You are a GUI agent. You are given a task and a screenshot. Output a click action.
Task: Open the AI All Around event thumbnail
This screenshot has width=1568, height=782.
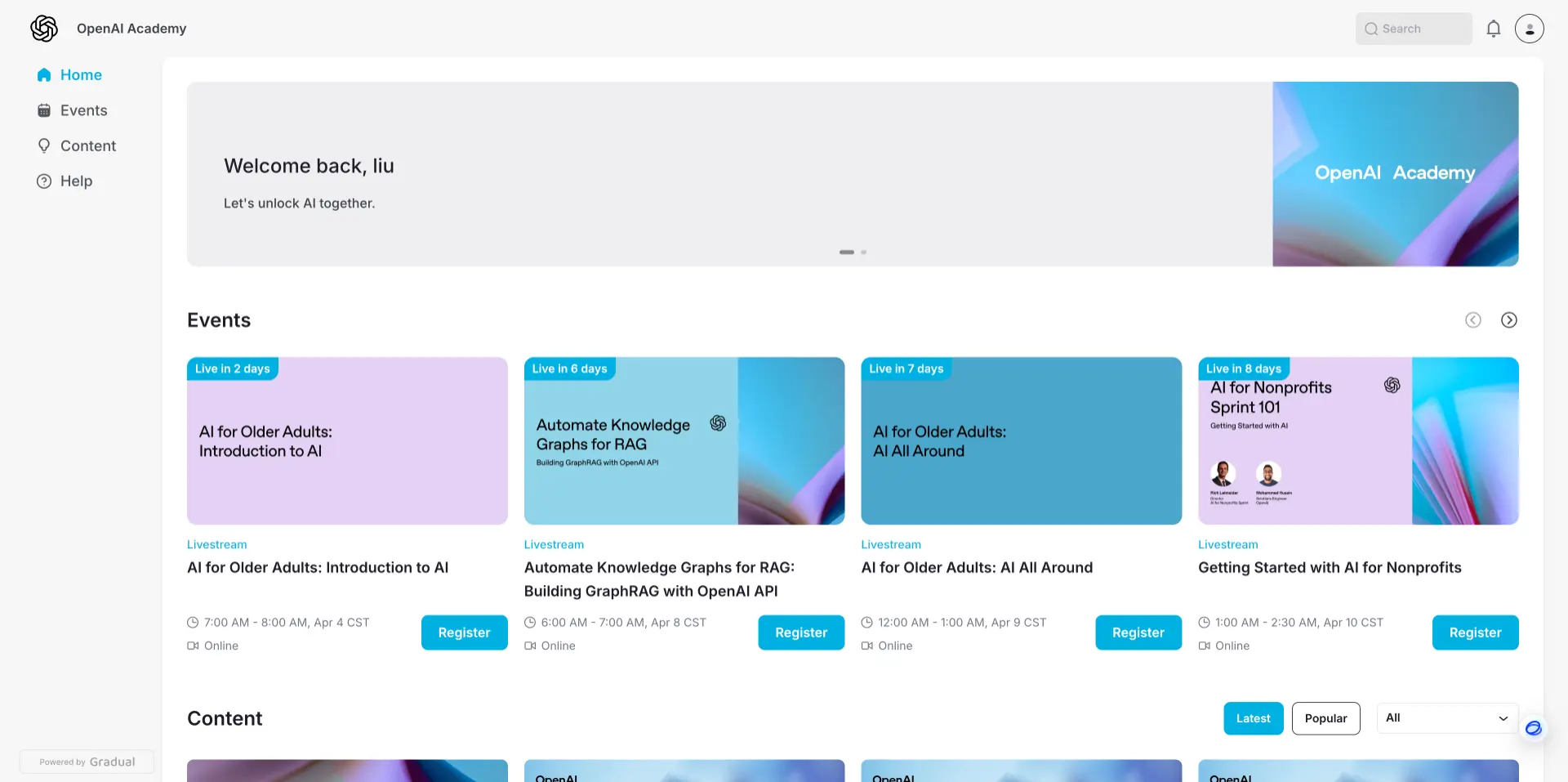1022,441
